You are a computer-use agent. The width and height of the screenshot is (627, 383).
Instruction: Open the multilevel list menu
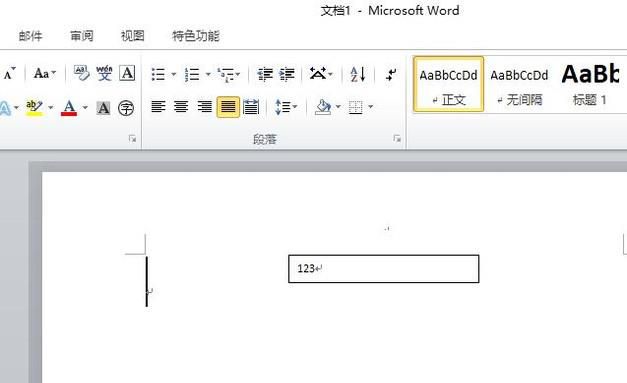[229, 74]
